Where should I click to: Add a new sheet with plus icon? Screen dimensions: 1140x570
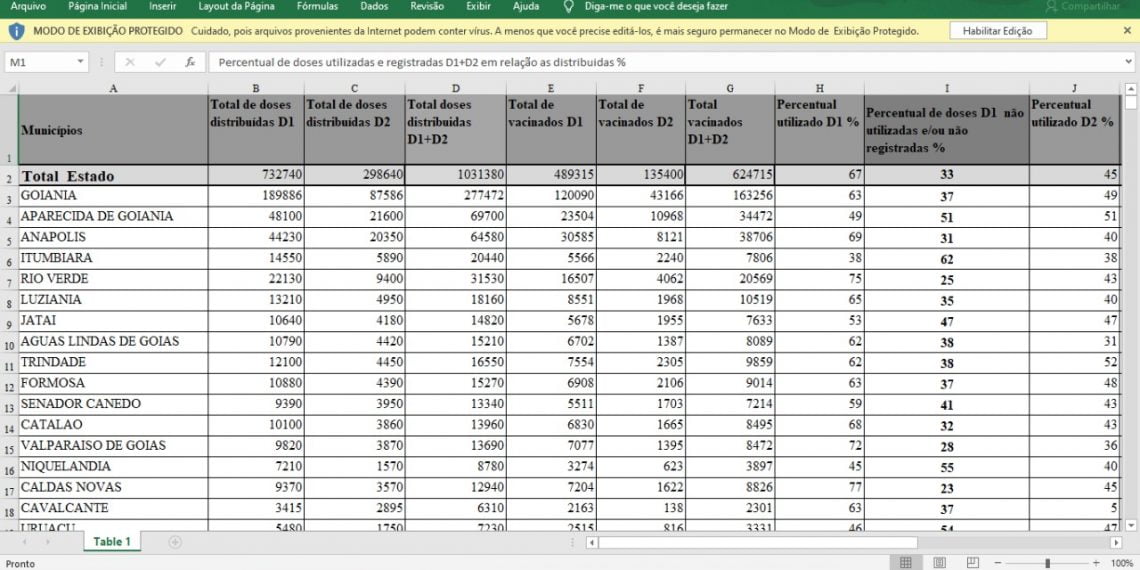(175, 542)
